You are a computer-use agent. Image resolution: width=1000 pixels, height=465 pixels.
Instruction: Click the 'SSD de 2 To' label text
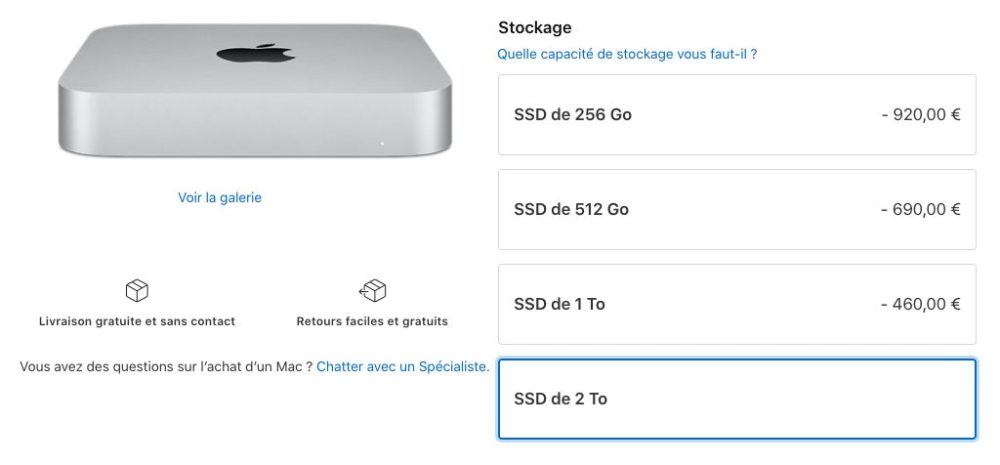560,399
